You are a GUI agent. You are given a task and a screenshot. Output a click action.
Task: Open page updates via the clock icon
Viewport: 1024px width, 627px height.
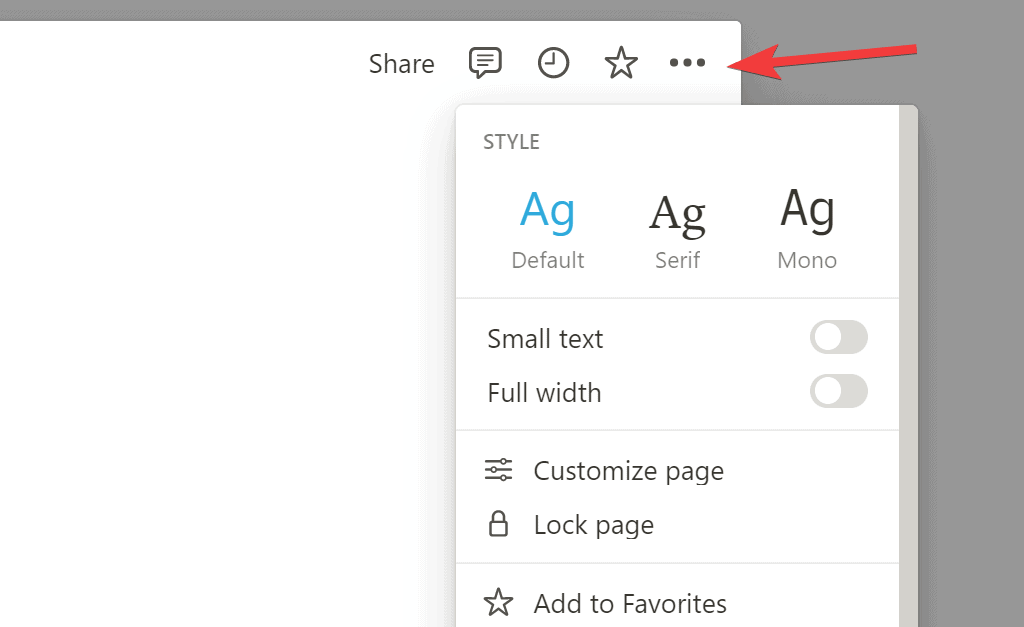click(x=553, y=63)
